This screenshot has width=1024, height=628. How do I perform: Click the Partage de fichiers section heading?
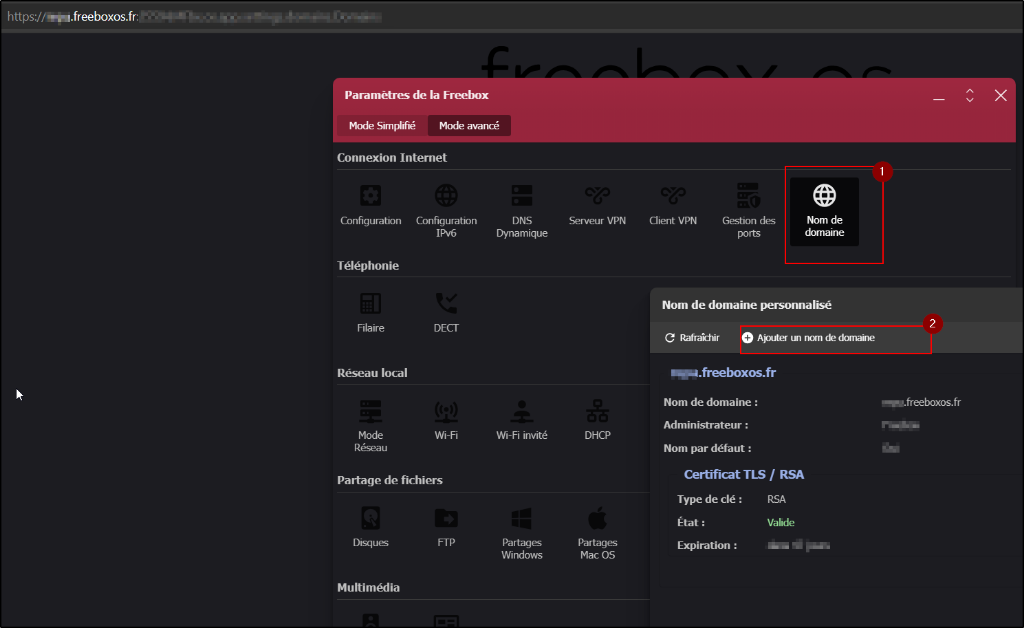point(390,480)
